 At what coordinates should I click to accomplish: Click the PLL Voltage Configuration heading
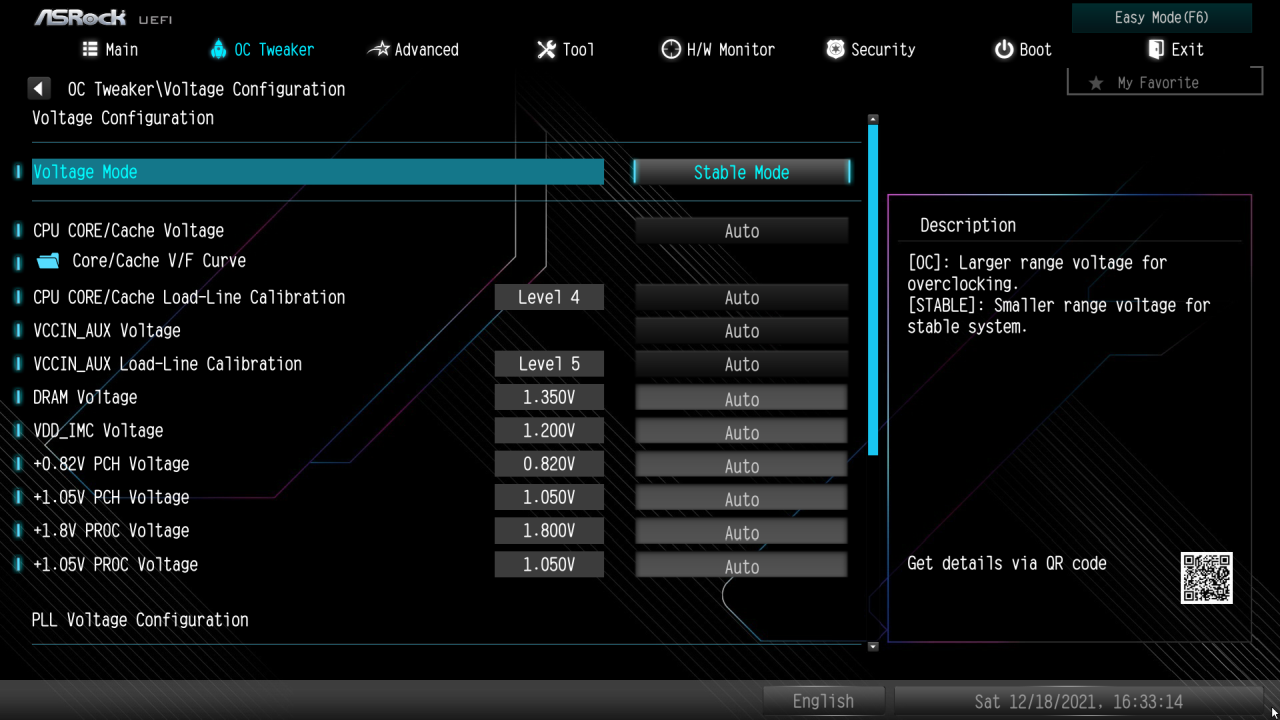pos(140,620)
